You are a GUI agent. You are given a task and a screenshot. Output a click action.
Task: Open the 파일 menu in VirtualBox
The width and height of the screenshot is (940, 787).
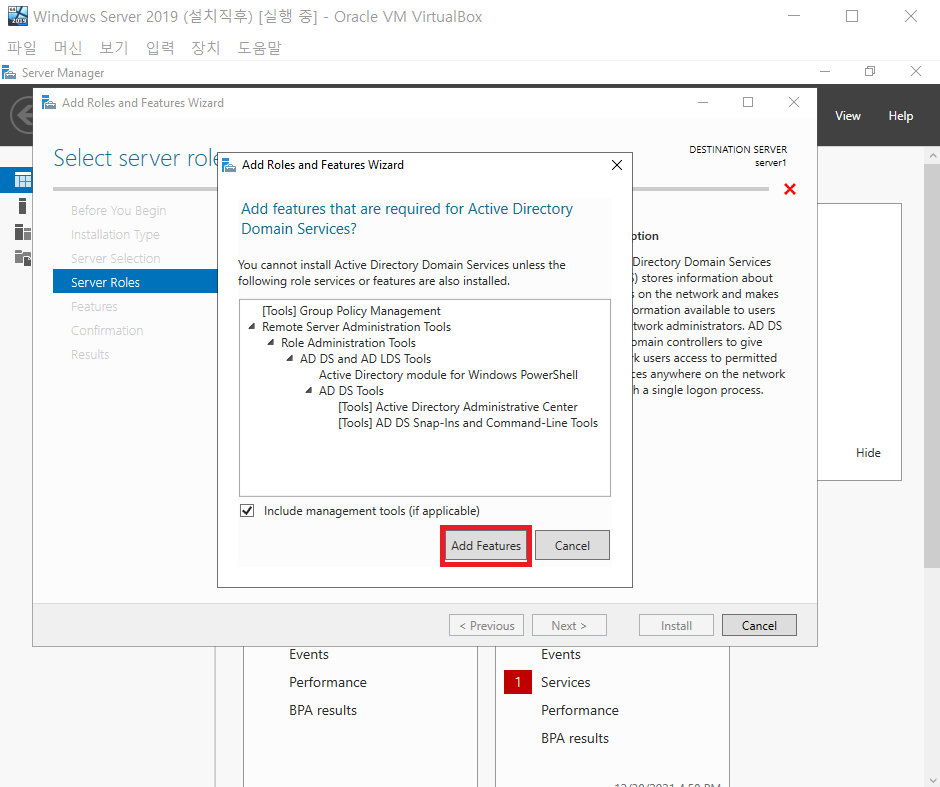[22, 47]
